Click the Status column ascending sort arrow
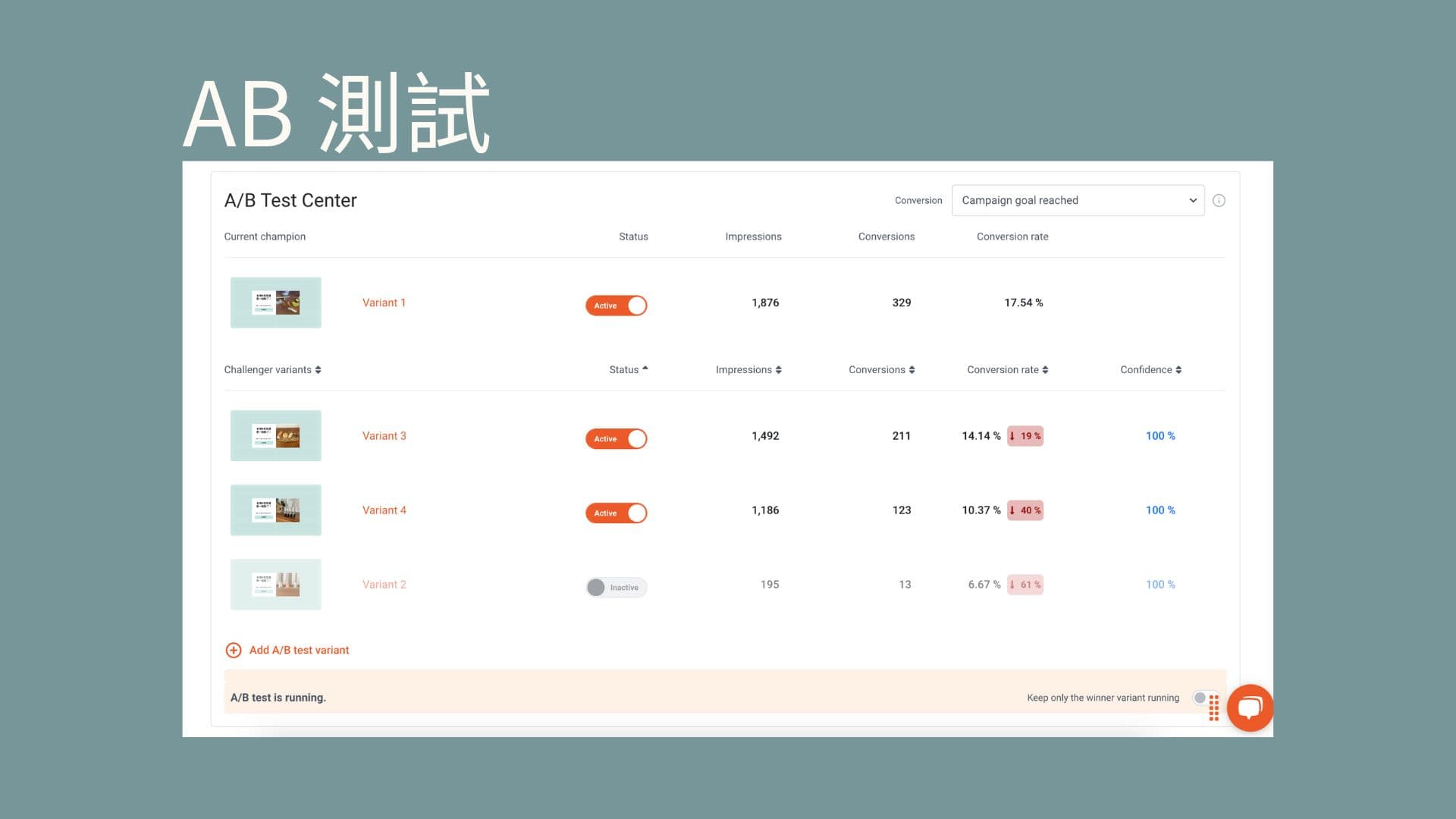This screenshot has height=819, width=1456. (x=645, y=369)
